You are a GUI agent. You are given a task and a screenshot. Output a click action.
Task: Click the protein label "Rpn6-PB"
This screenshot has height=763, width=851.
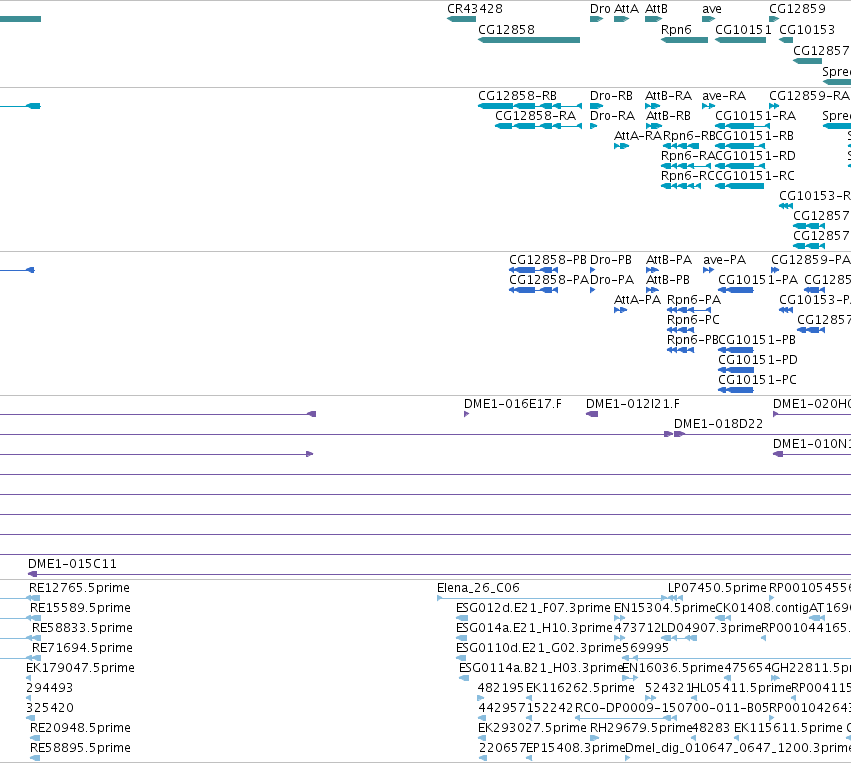coord(693,340)
